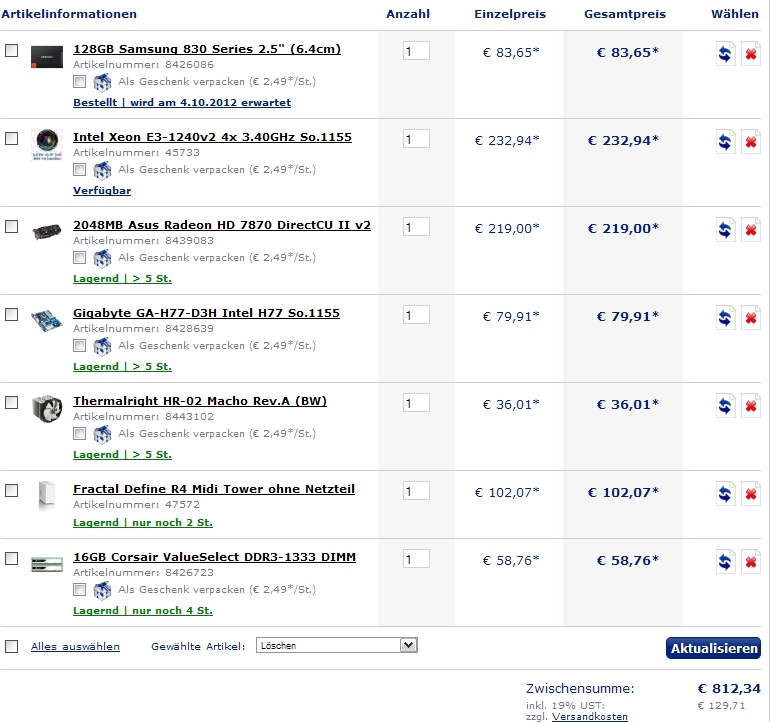Open the Versandkosten link
The width and height of the screenshot is (770, 722).
point(589,717)
